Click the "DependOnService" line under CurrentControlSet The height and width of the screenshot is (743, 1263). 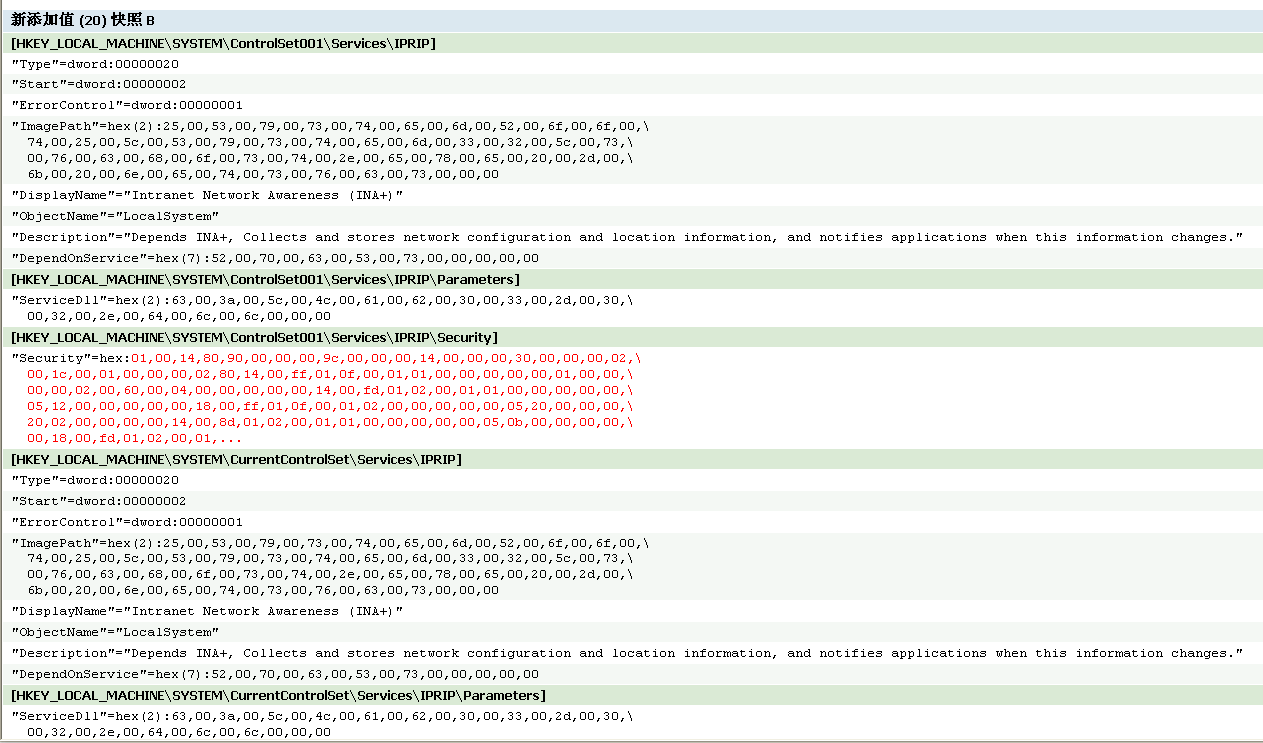275,674
